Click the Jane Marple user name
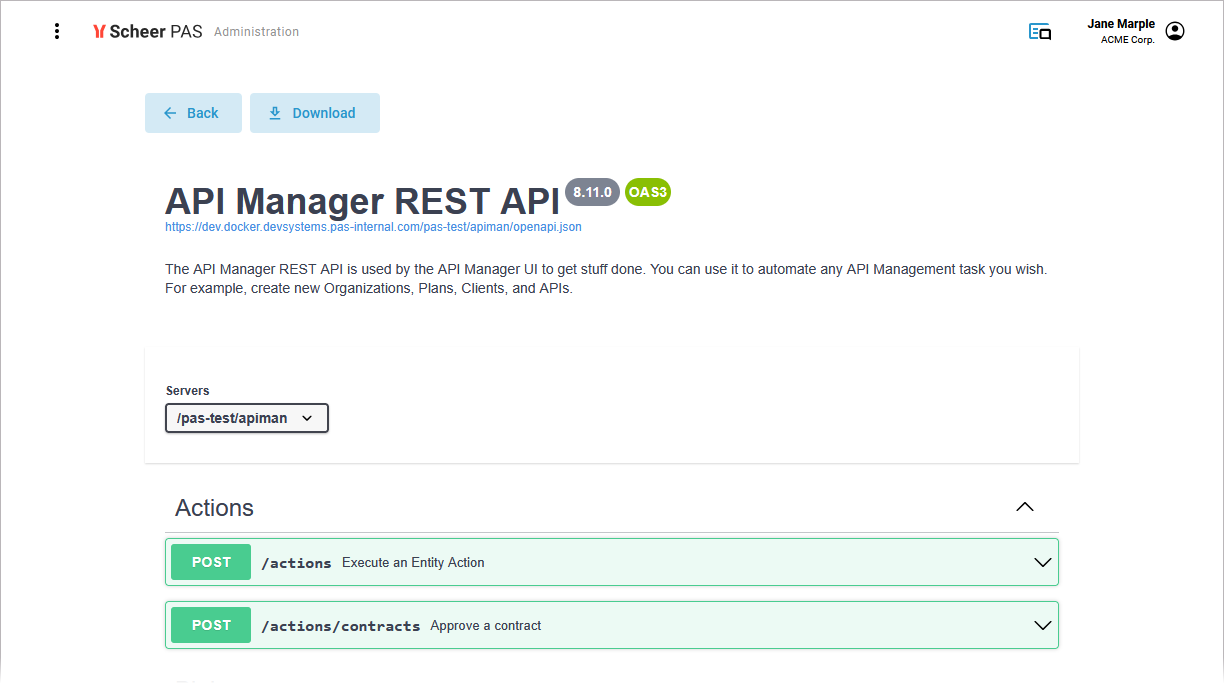 pos(1120,24)
